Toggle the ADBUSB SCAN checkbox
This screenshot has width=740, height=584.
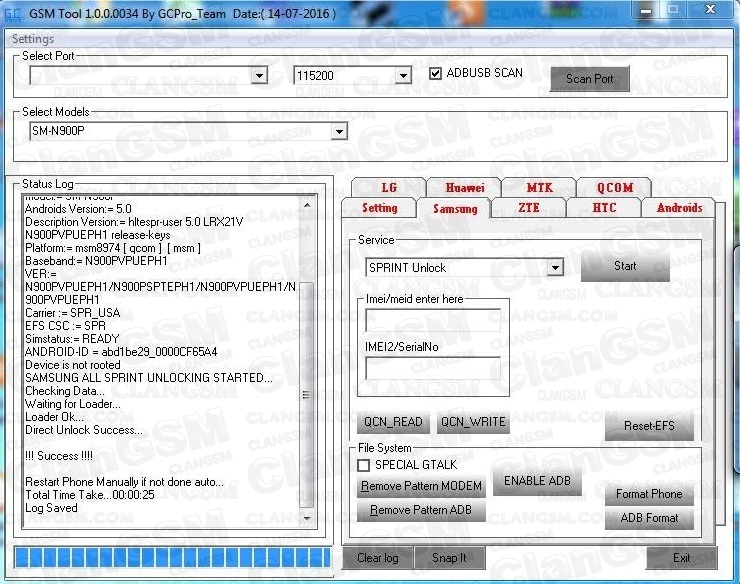(436, 74)
